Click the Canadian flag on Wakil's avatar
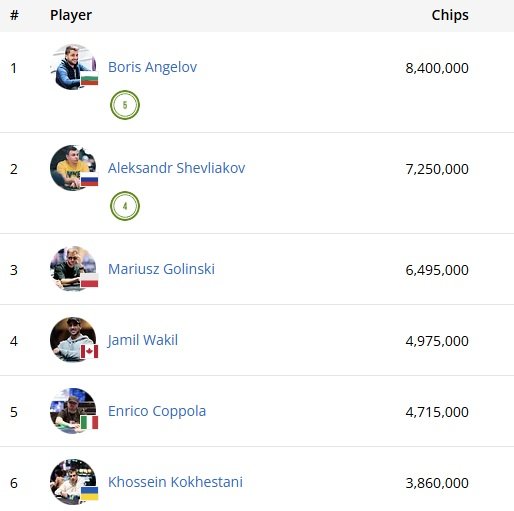The height and width of the screenshot is (511, 514). point(89,352)
